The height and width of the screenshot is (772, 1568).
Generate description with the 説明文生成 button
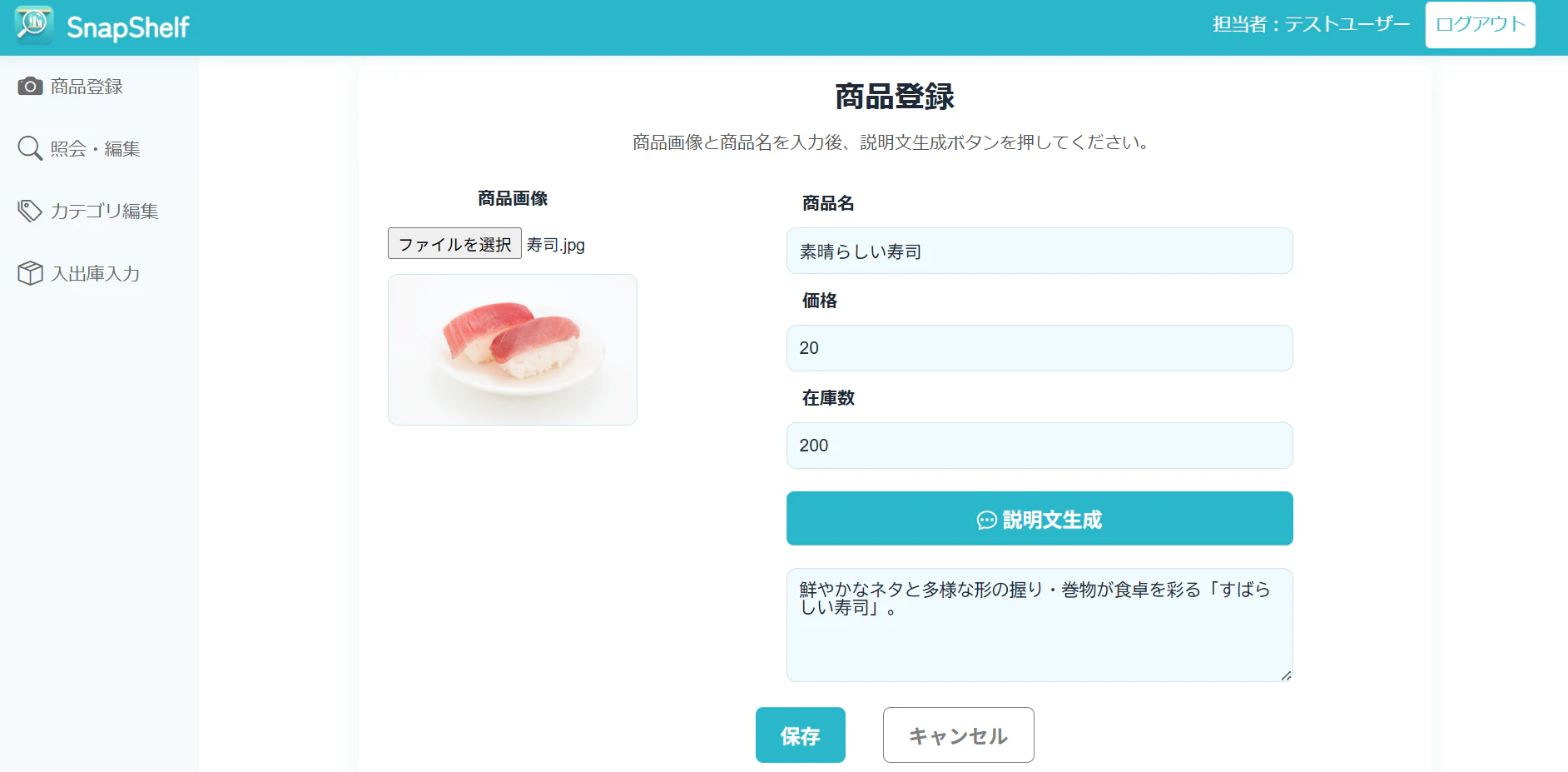[1040, 519]
